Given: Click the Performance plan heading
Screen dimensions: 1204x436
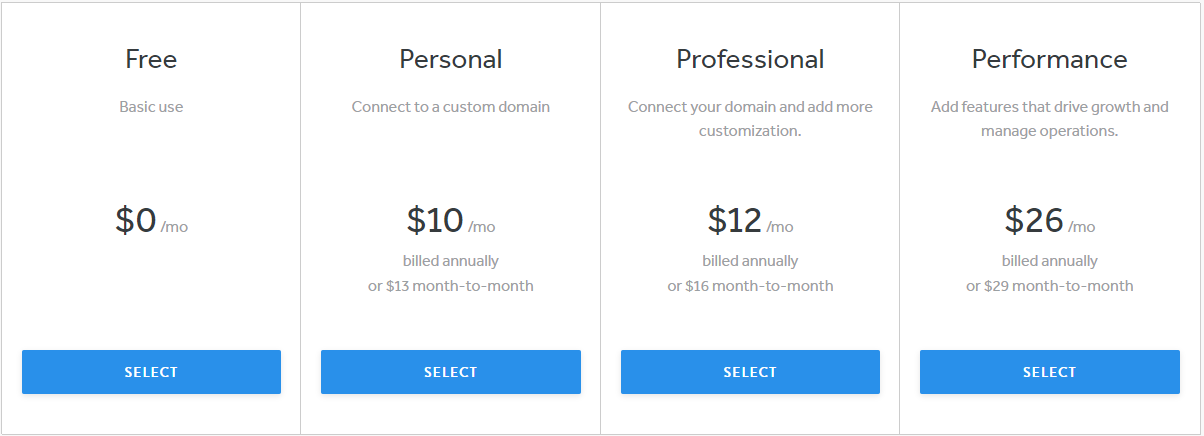Looking at the screenshot, I should pyautogui.click(x=1049, y=59).
